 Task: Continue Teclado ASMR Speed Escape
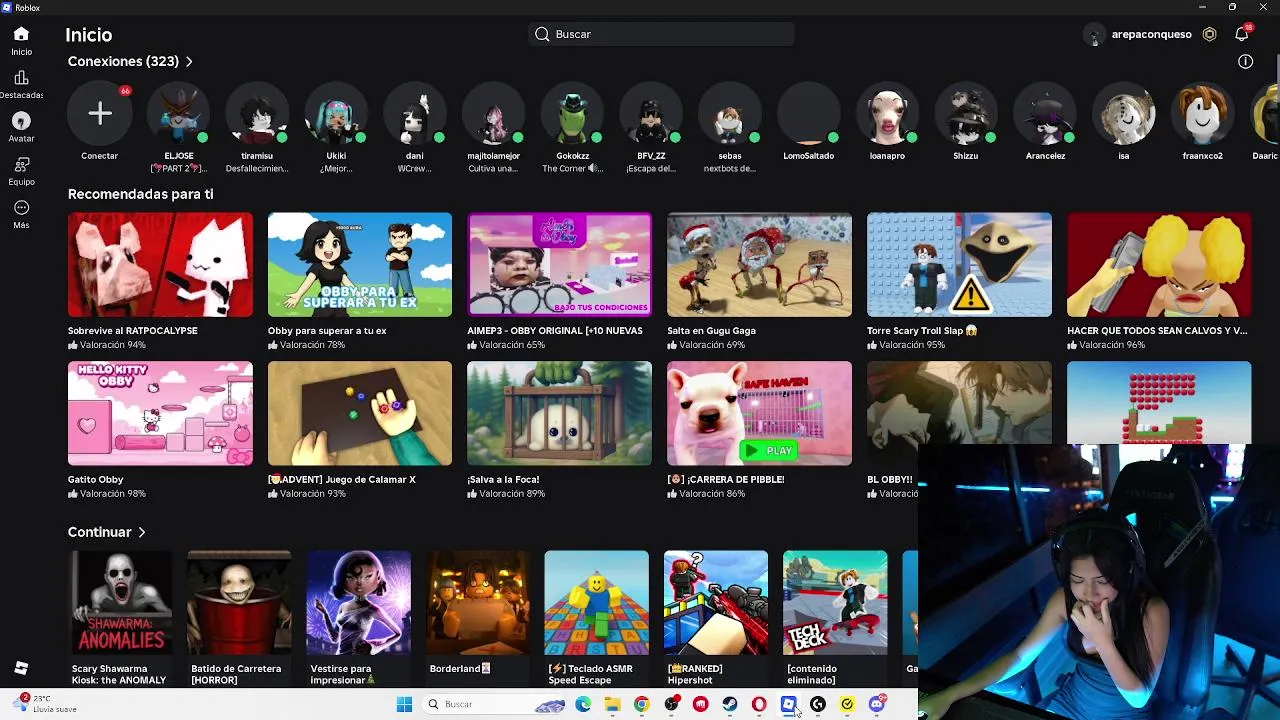596,603
